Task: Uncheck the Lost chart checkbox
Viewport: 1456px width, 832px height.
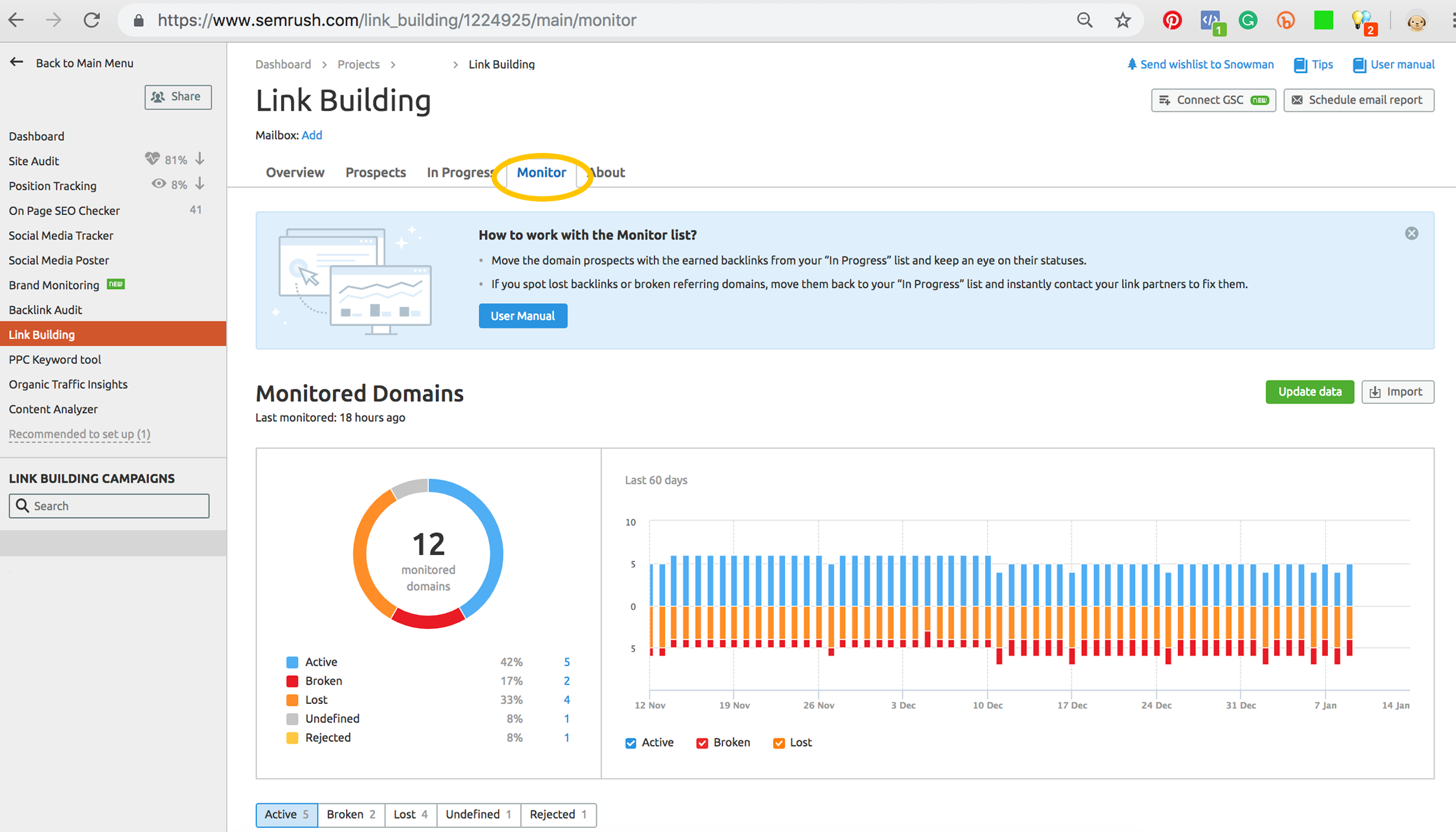Action: point(778,743)
